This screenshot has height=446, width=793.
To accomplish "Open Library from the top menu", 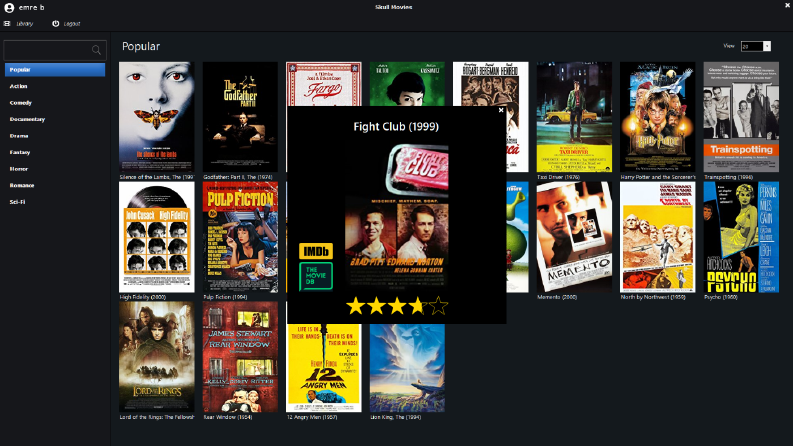I will (19, 24).
